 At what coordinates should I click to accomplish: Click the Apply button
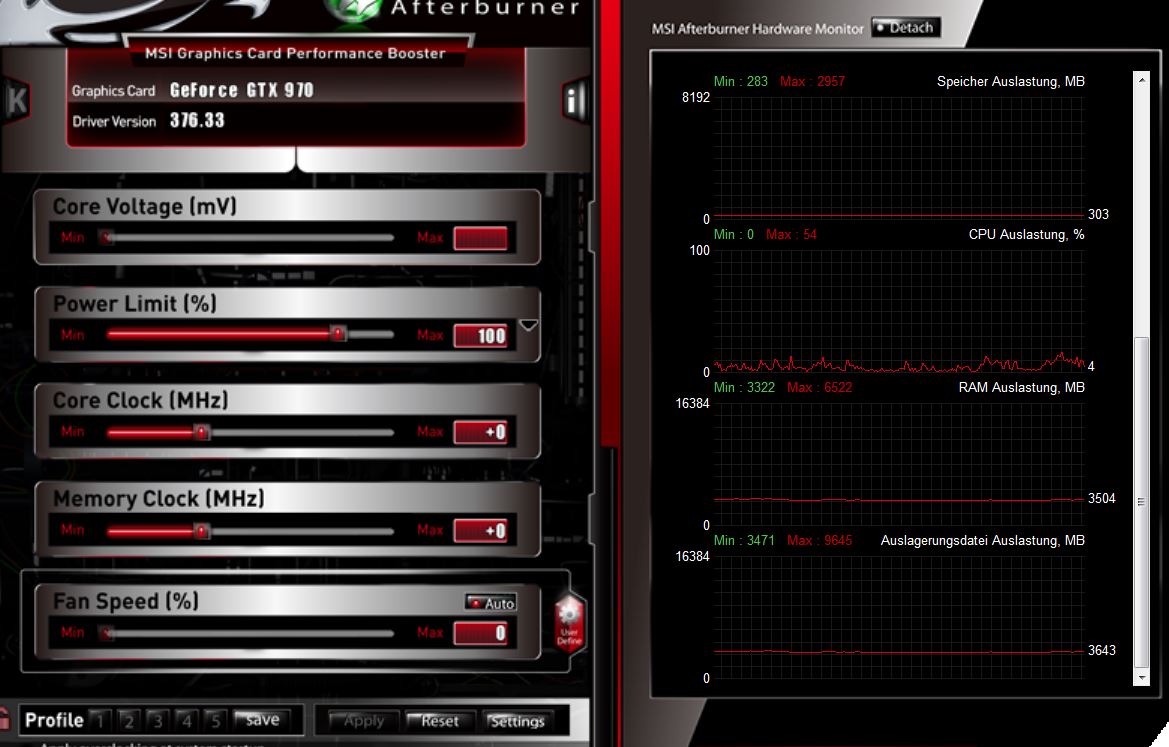[362, 721]
